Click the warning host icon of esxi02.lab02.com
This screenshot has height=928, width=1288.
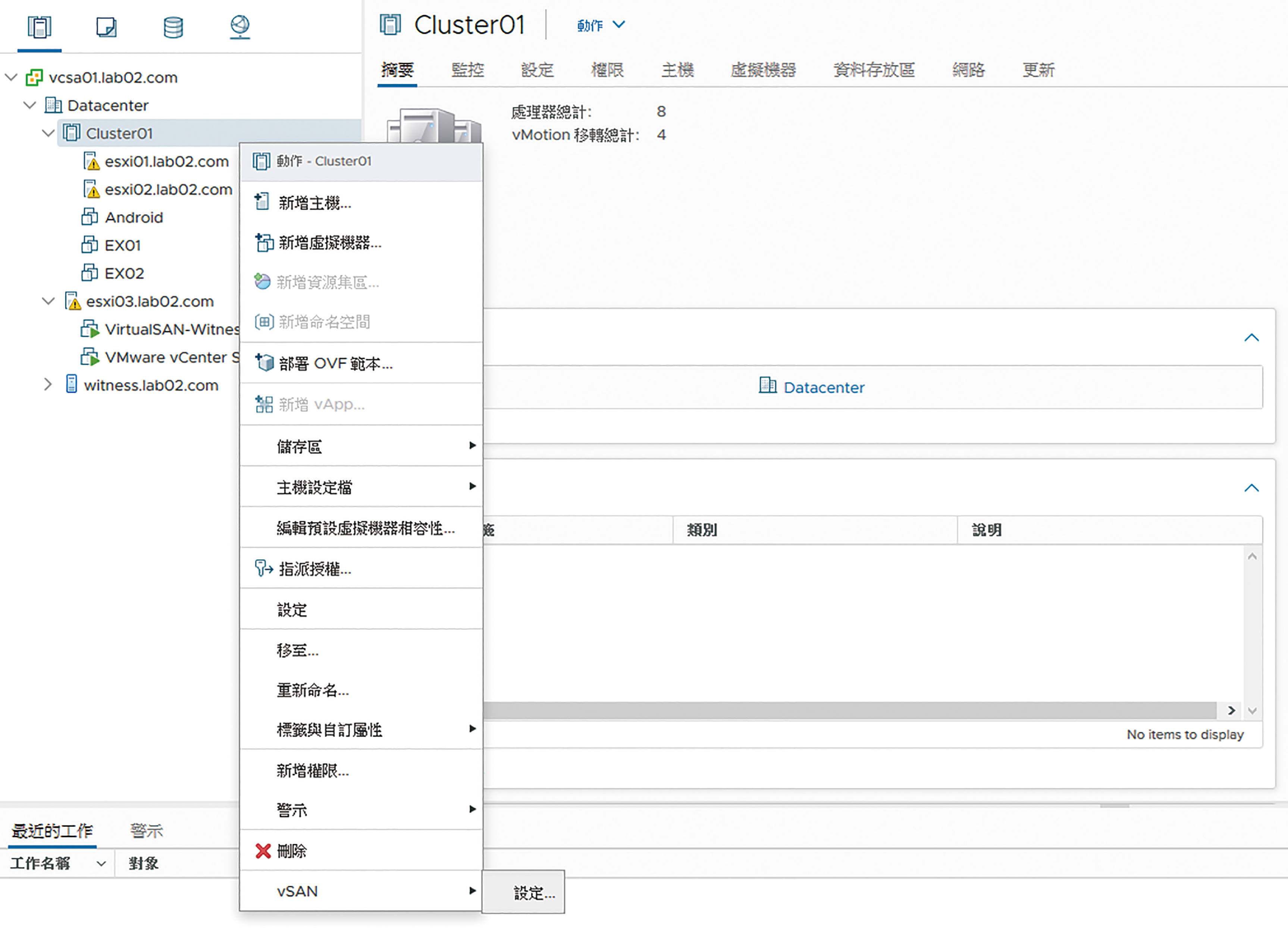(x=91, y=189)
